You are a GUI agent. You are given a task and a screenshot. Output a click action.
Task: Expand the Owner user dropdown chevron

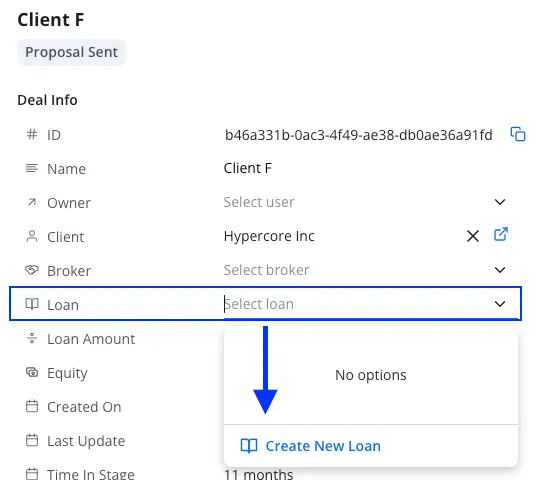pos(500,202)
